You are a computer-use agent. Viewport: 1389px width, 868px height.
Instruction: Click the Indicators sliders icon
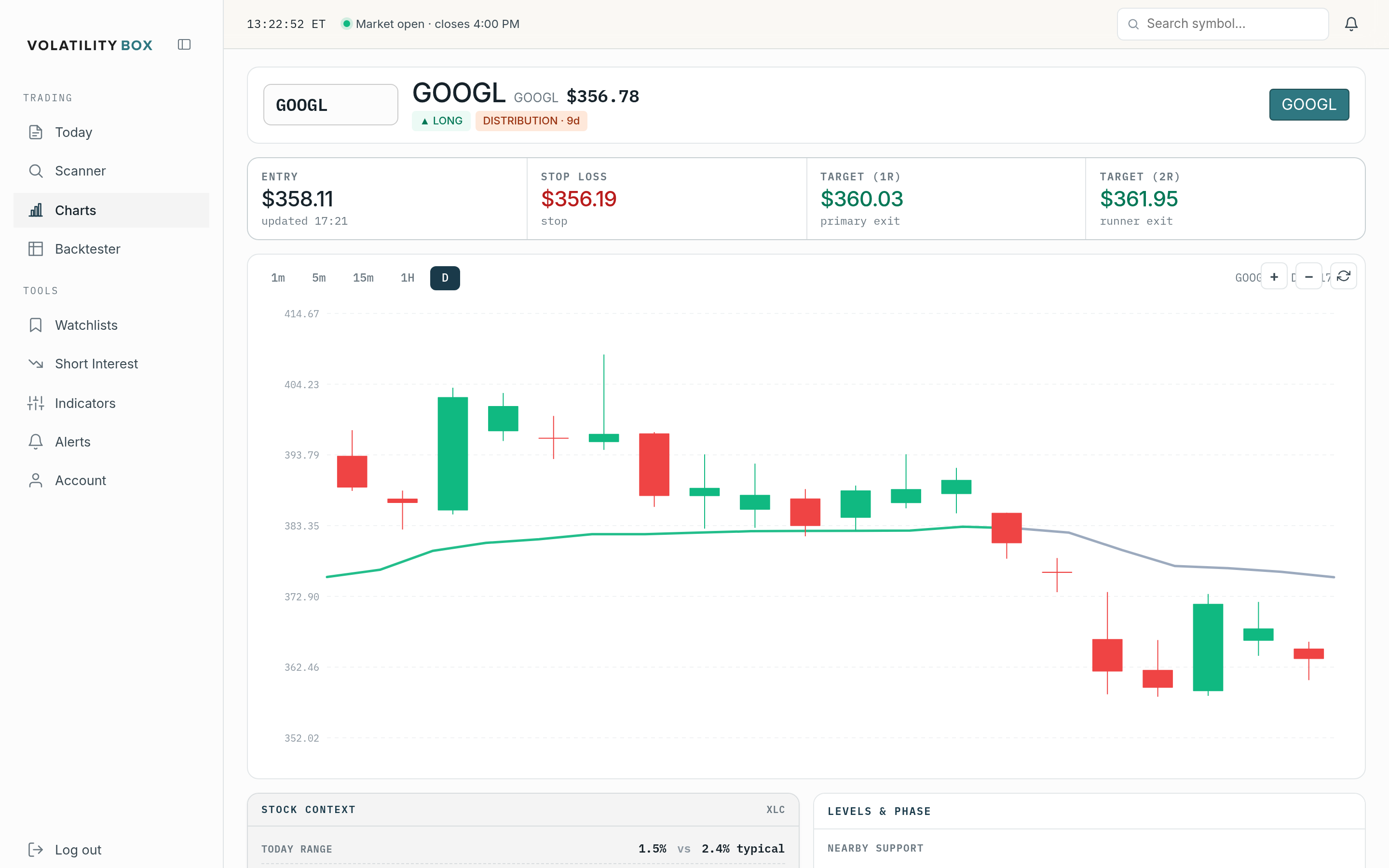coord(36,403)
